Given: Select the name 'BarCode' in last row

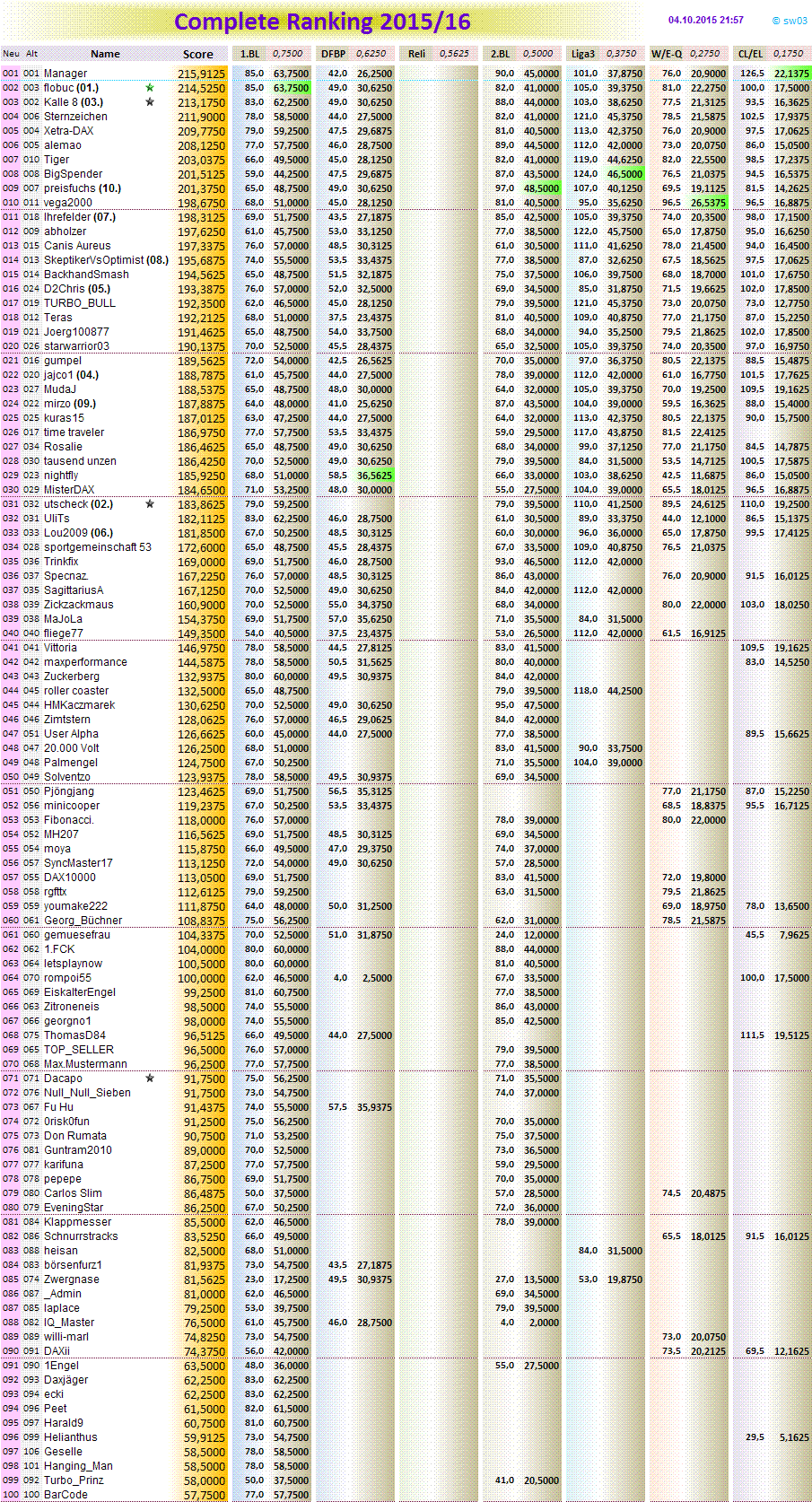Looking at the screenshot, I should 65,1495.
